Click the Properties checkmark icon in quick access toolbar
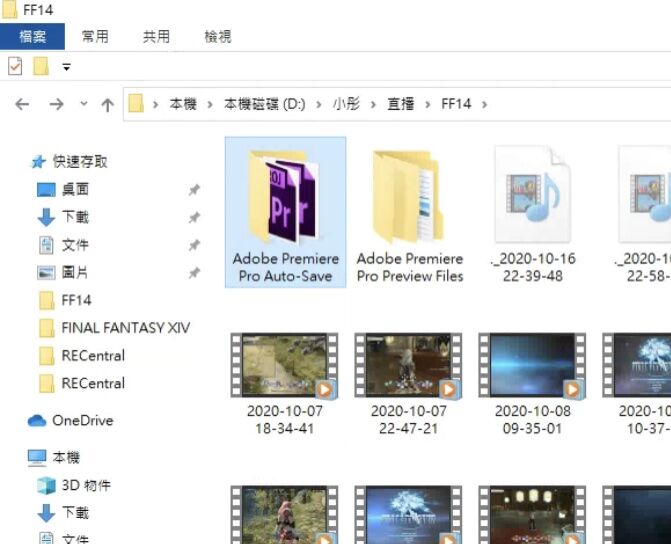Screen dimensions: 671x544 [15, 66]
